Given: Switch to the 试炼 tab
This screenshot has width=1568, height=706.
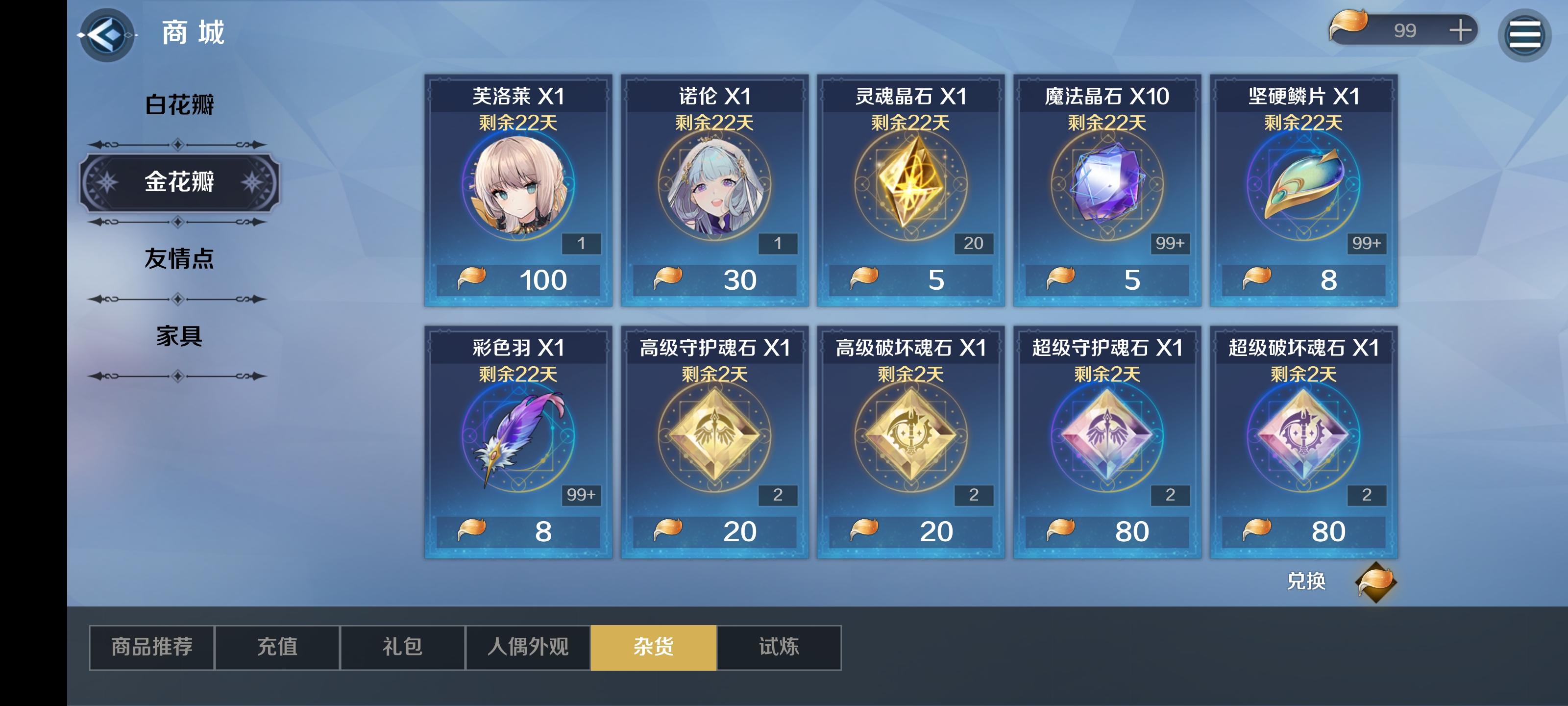Looking at the screenshot, I should tap(779, 647).
